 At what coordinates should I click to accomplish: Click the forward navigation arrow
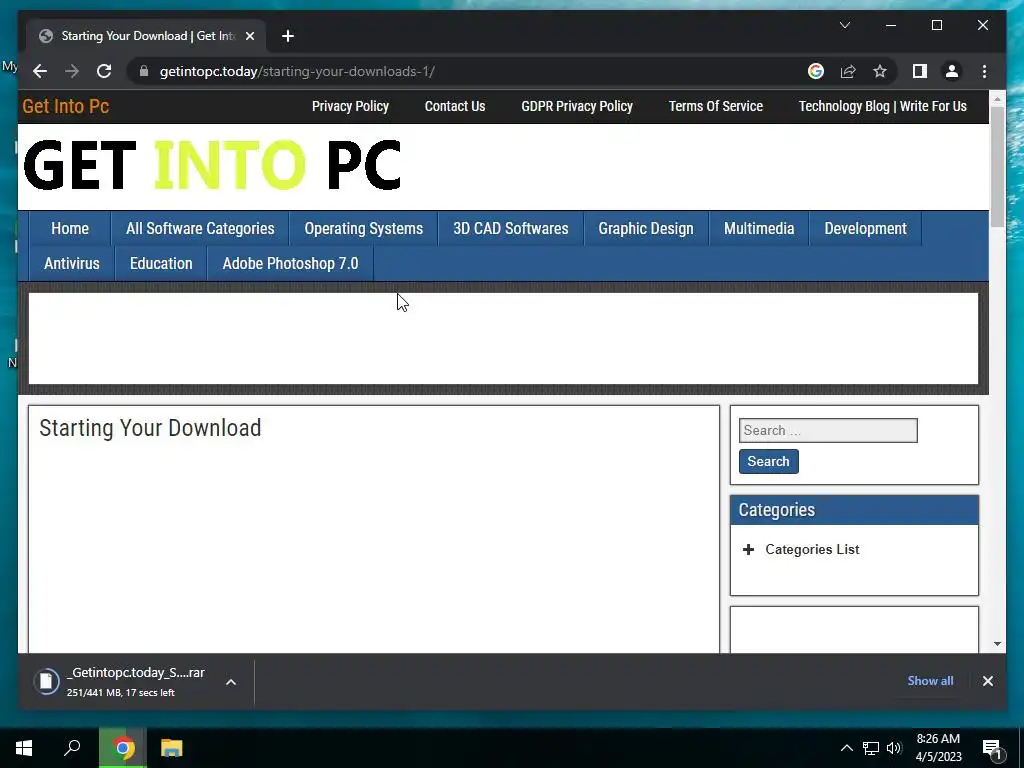point(72,71)
